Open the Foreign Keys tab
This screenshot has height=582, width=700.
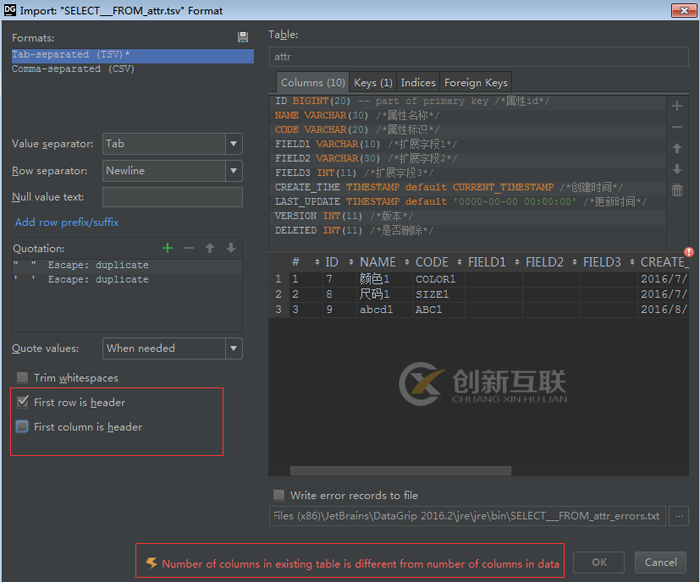pyautogui.click(x=476, y=83)
